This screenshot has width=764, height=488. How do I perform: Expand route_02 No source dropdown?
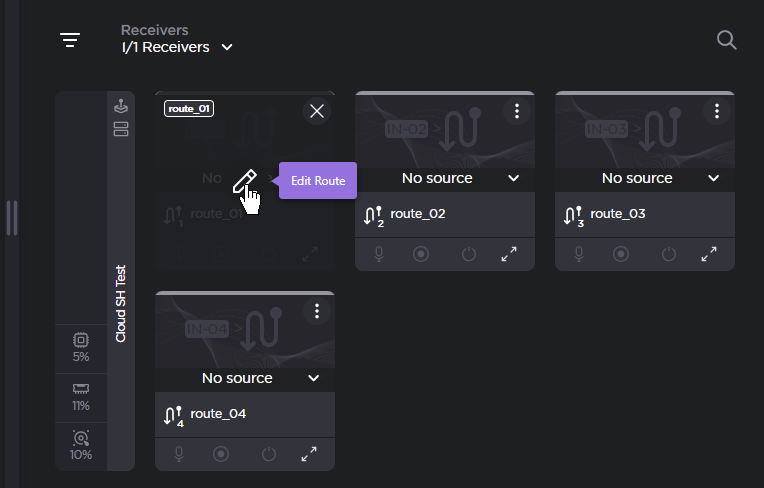tap(513, 178)
